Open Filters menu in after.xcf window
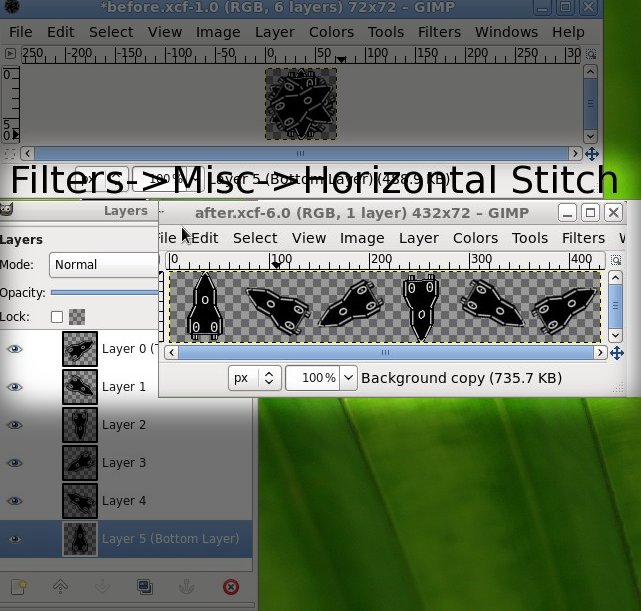 click(x=583, y=238)
